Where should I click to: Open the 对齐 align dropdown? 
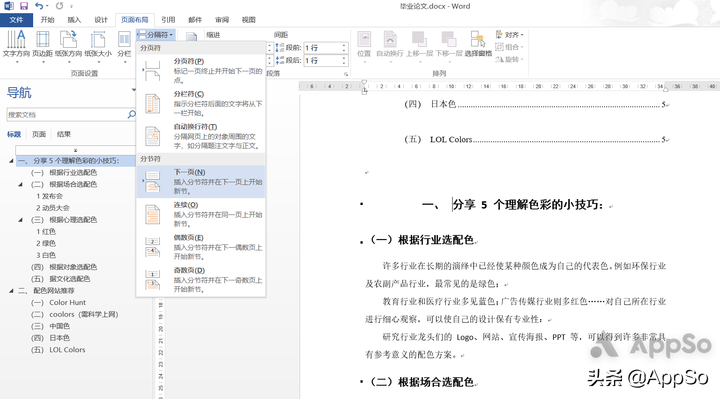point(509,34)
